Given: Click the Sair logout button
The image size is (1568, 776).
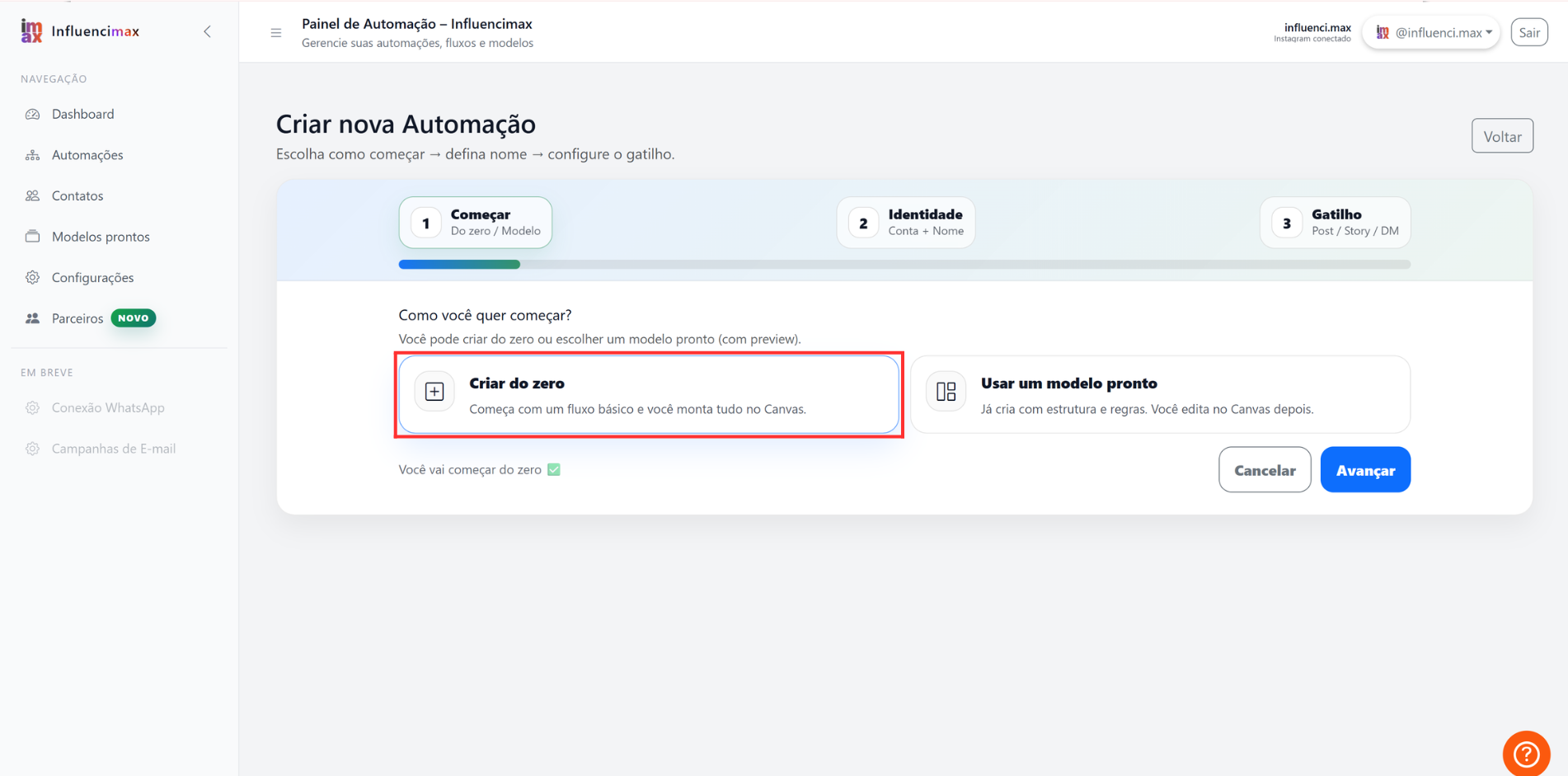Looking at the screenshot, I should (x=1529, y=32).
